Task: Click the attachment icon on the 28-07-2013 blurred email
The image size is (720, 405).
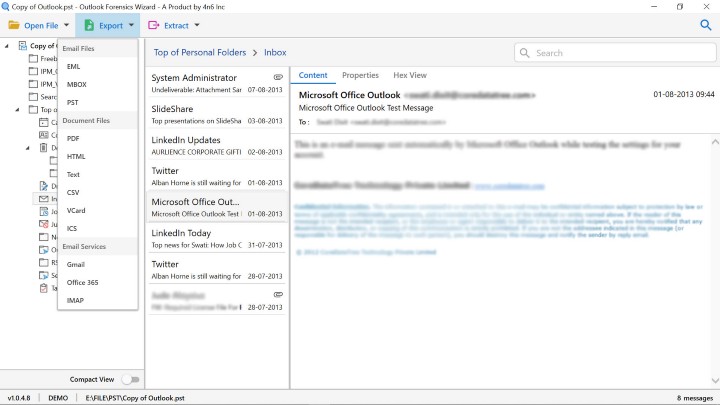Action: click(278, 294)
